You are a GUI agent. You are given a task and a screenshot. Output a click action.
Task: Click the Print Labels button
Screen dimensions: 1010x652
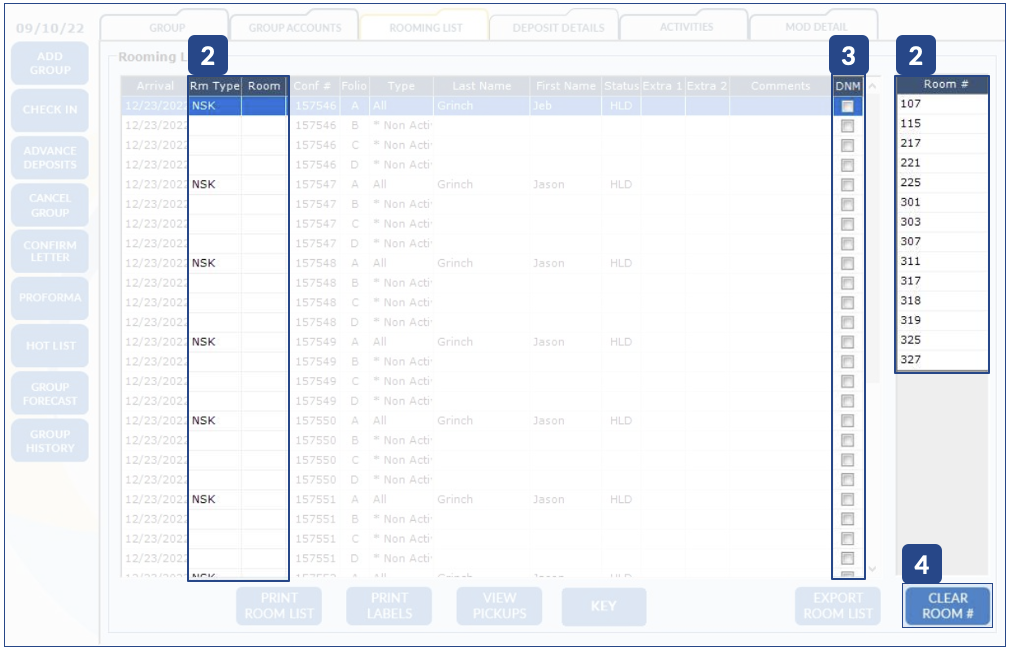389,606
